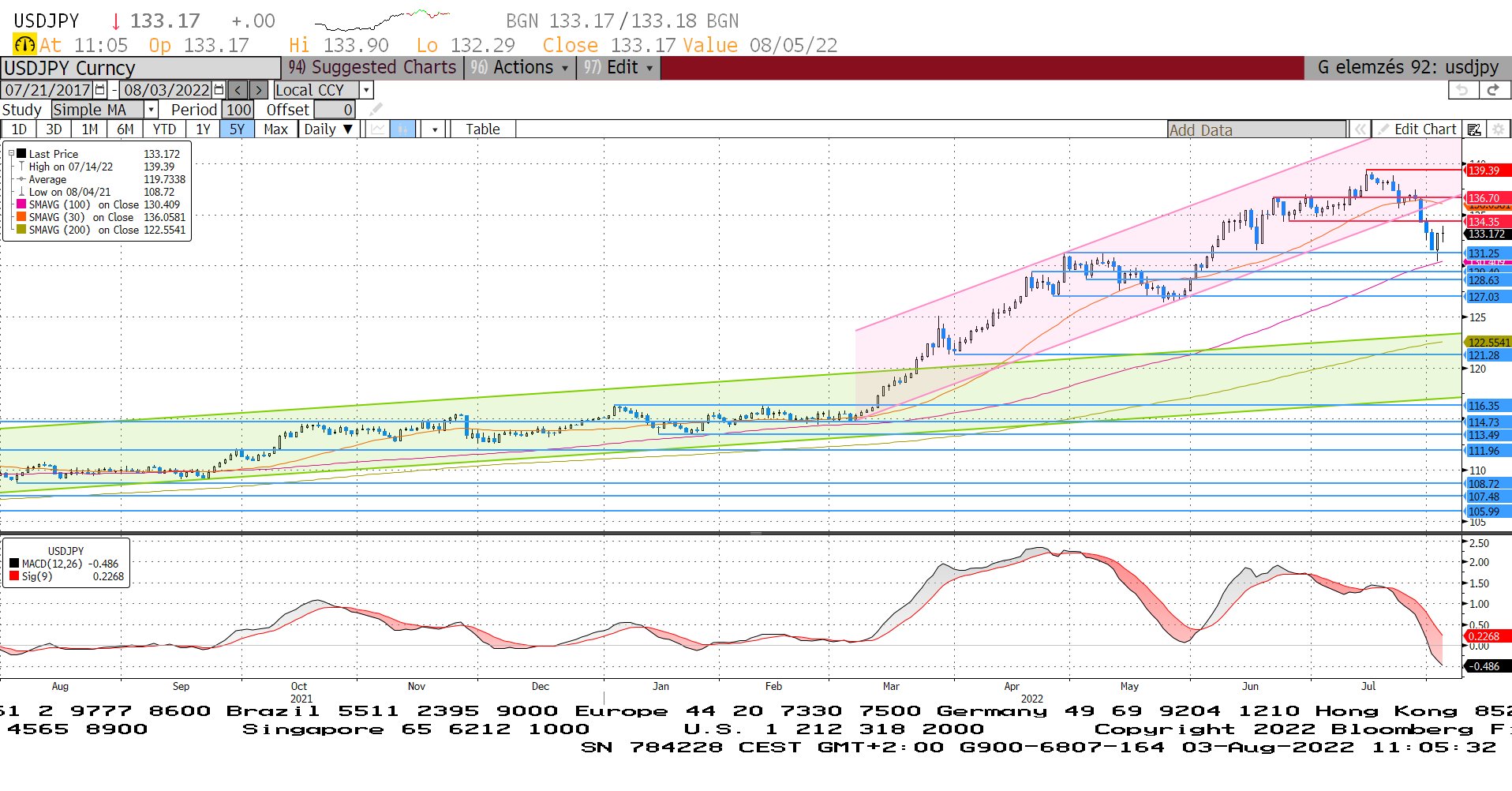Click the USDJPY Curncy security field
1512x791 pixels.
(140, 68)
